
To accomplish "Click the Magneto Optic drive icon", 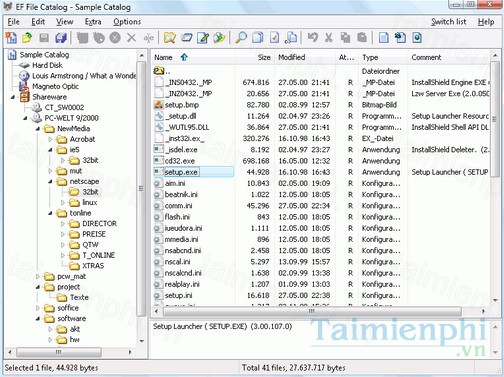I will [x=24, y=87].
